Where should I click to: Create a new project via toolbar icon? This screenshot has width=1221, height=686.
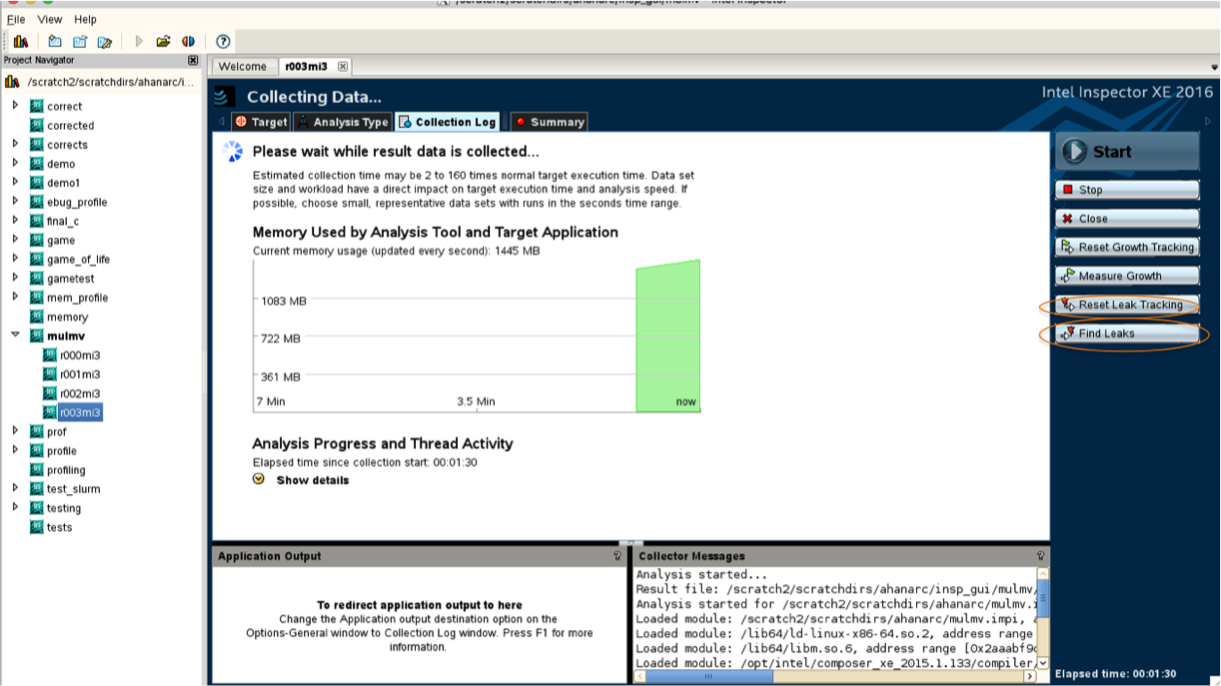click(53, 41)
